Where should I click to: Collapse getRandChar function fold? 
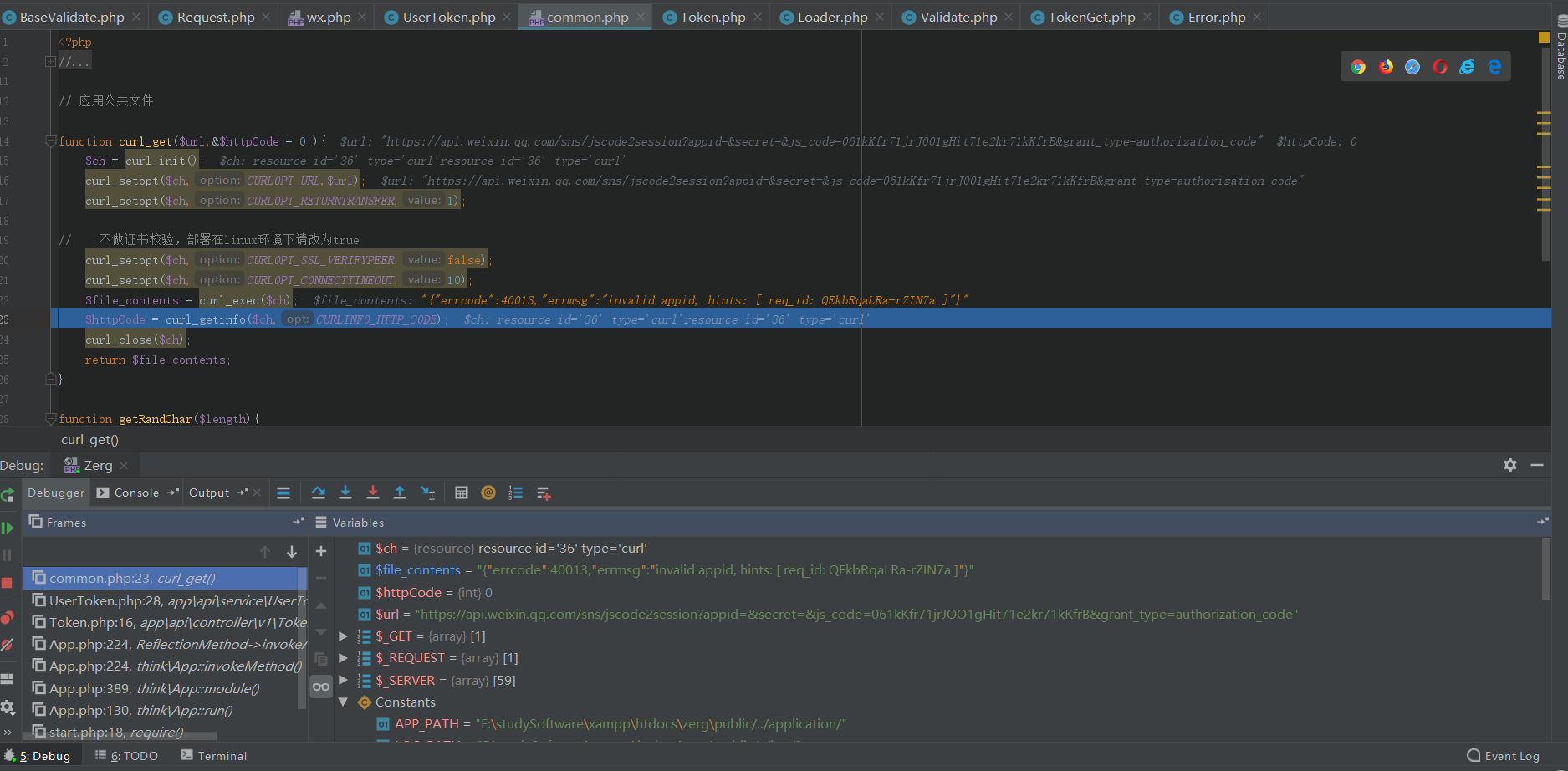point(50,419)
